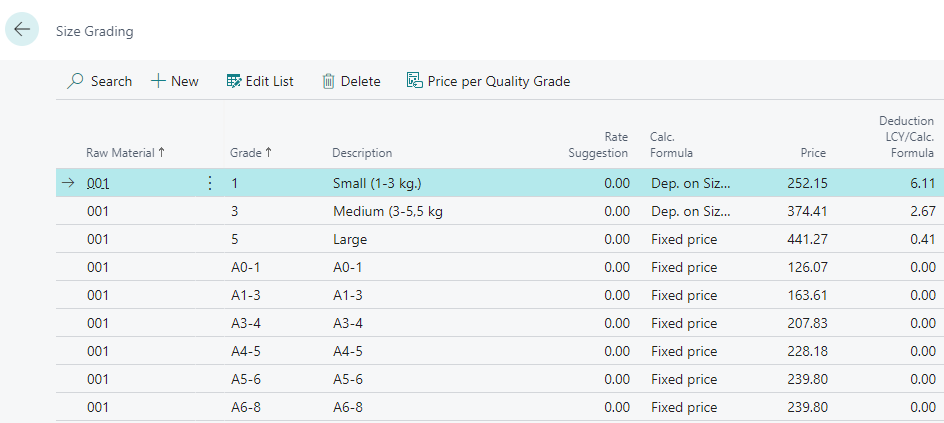Open Search with the magnifier icon
Image resolution: width=944 pixels, height=423 pixels.
(76, 81)
